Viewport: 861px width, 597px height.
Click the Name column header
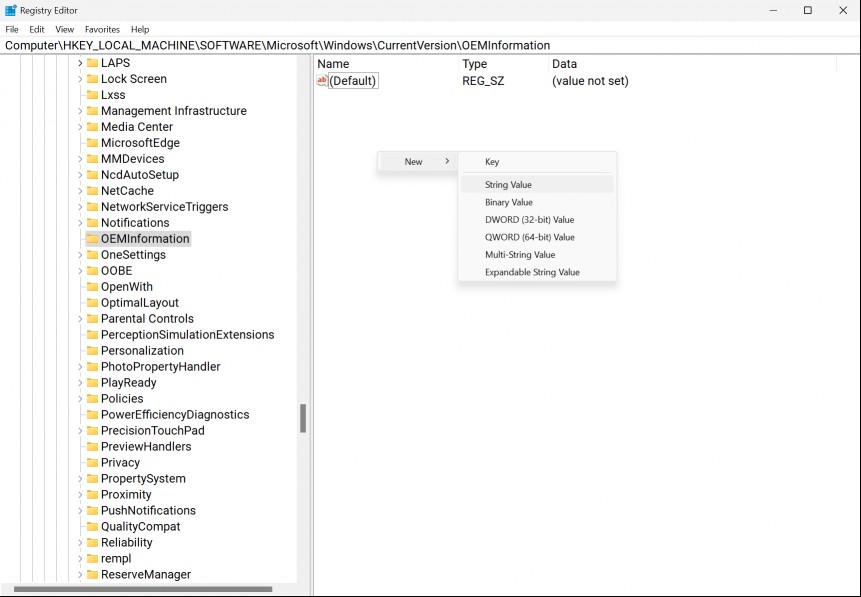387,64
